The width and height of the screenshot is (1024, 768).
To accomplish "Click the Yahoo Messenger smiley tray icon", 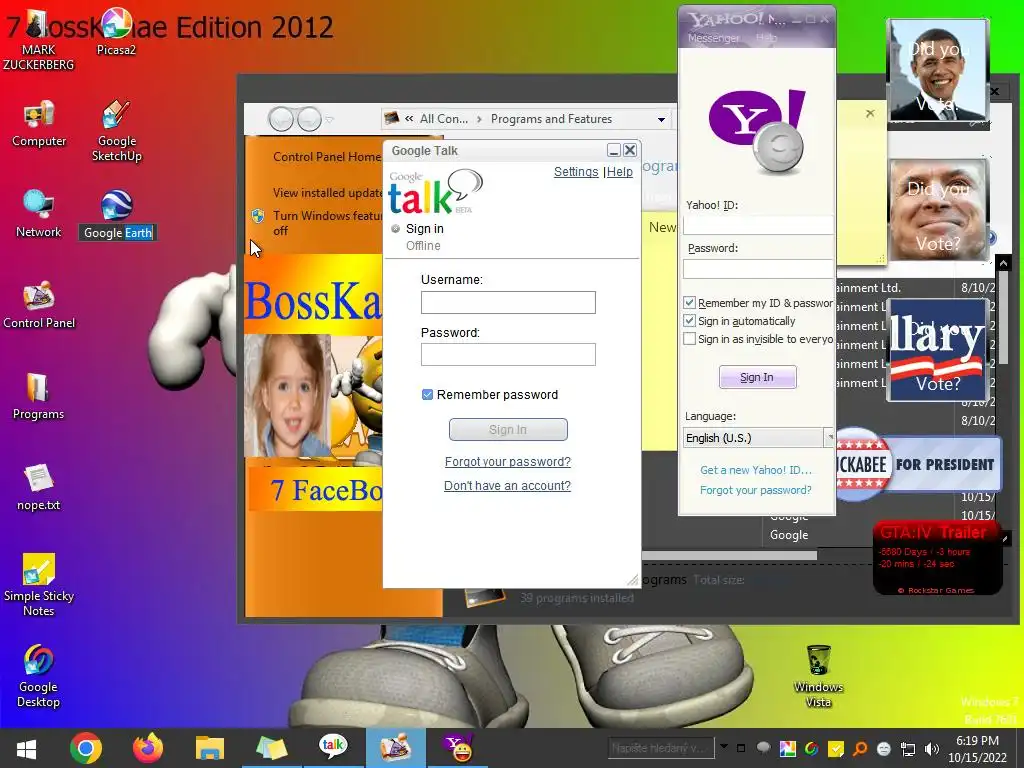I will click(x=884, y=748).
